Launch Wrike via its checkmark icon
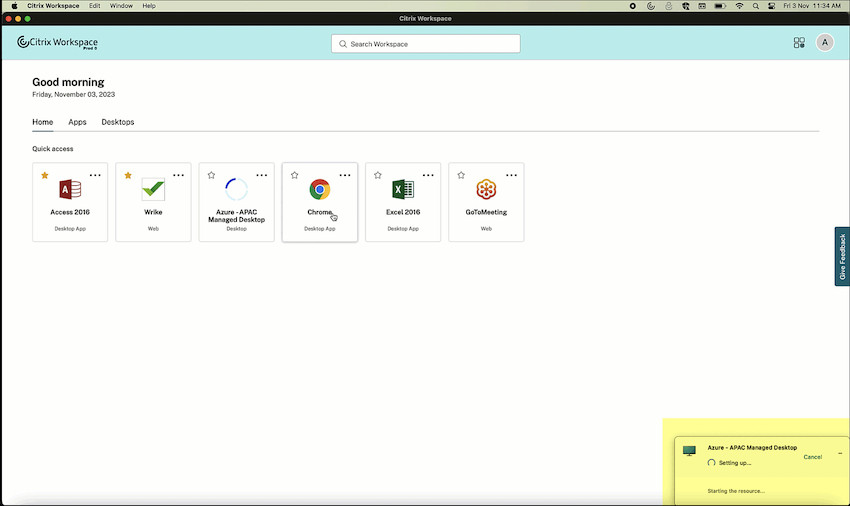Viewport: 850px width, 506px height. (x=153, y=189)
